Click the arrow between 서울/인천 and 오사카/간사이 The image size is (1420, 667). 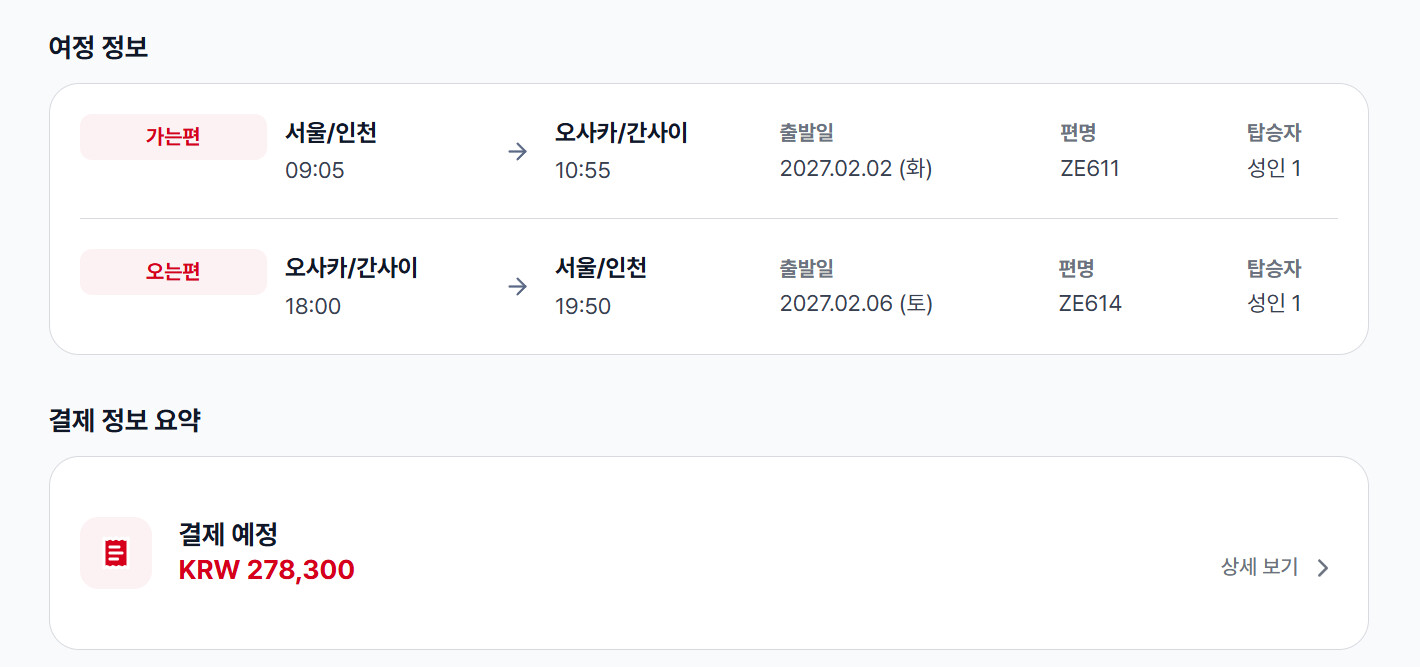(x=517, y=152)
